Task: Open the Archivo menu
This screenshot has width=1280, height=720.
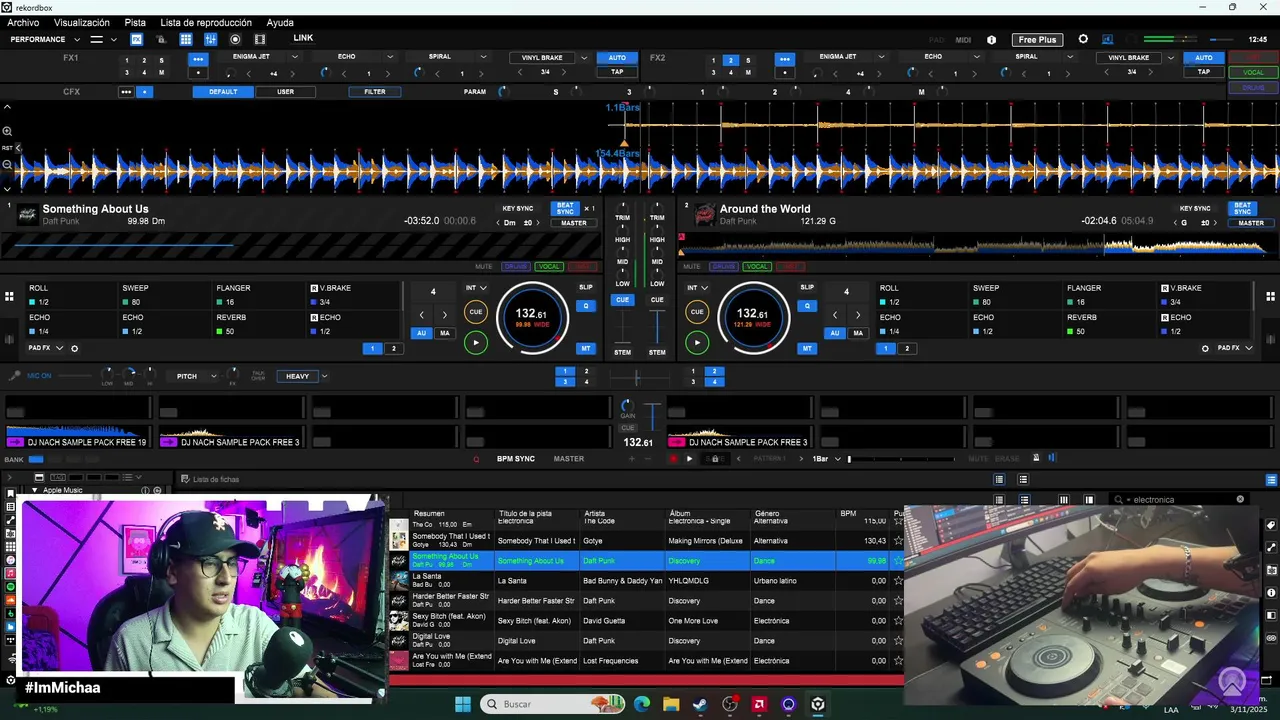Action: point(23,22)
